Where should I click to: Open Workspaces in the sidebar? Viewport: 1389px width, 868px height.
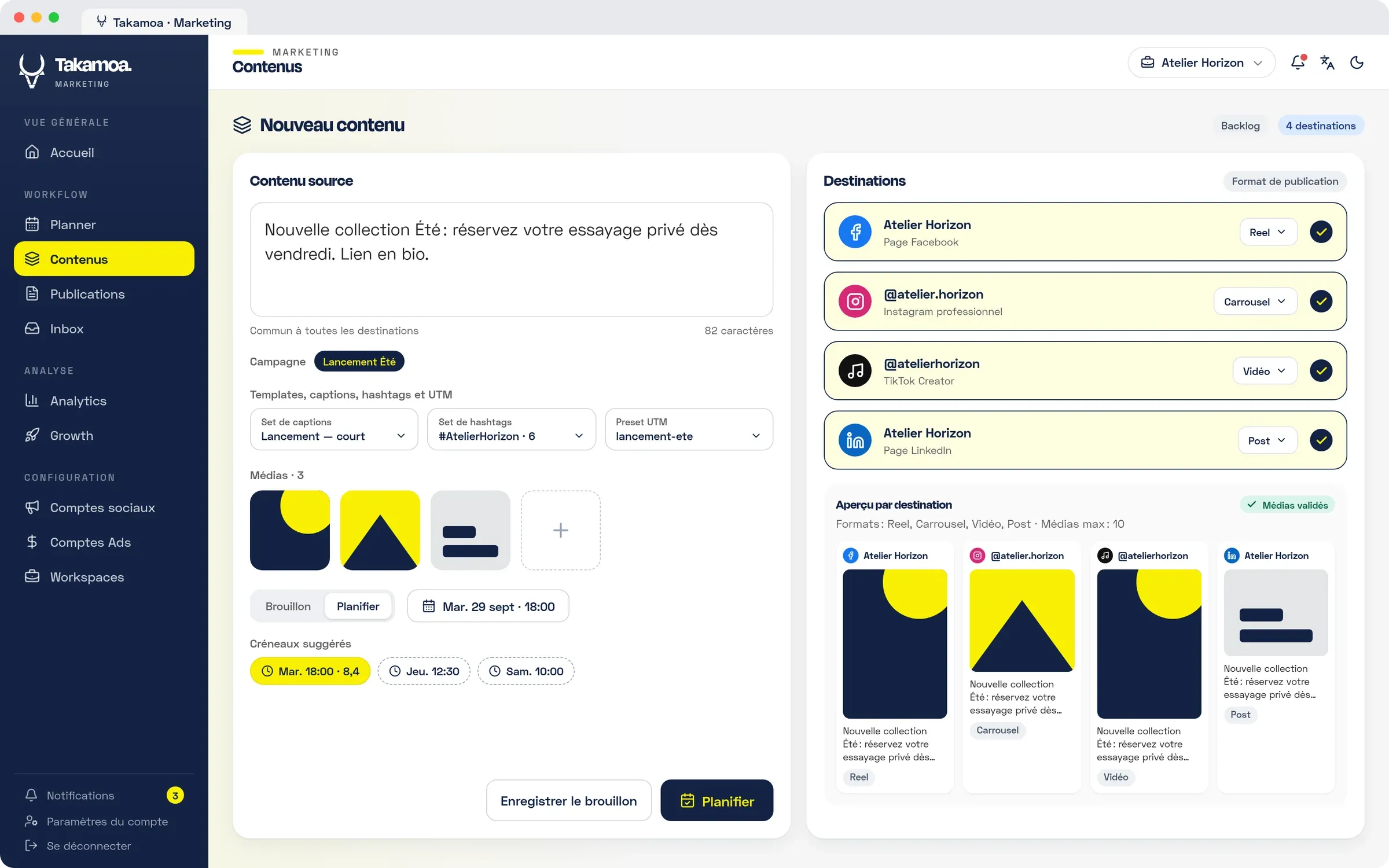(x=104, y=576)
